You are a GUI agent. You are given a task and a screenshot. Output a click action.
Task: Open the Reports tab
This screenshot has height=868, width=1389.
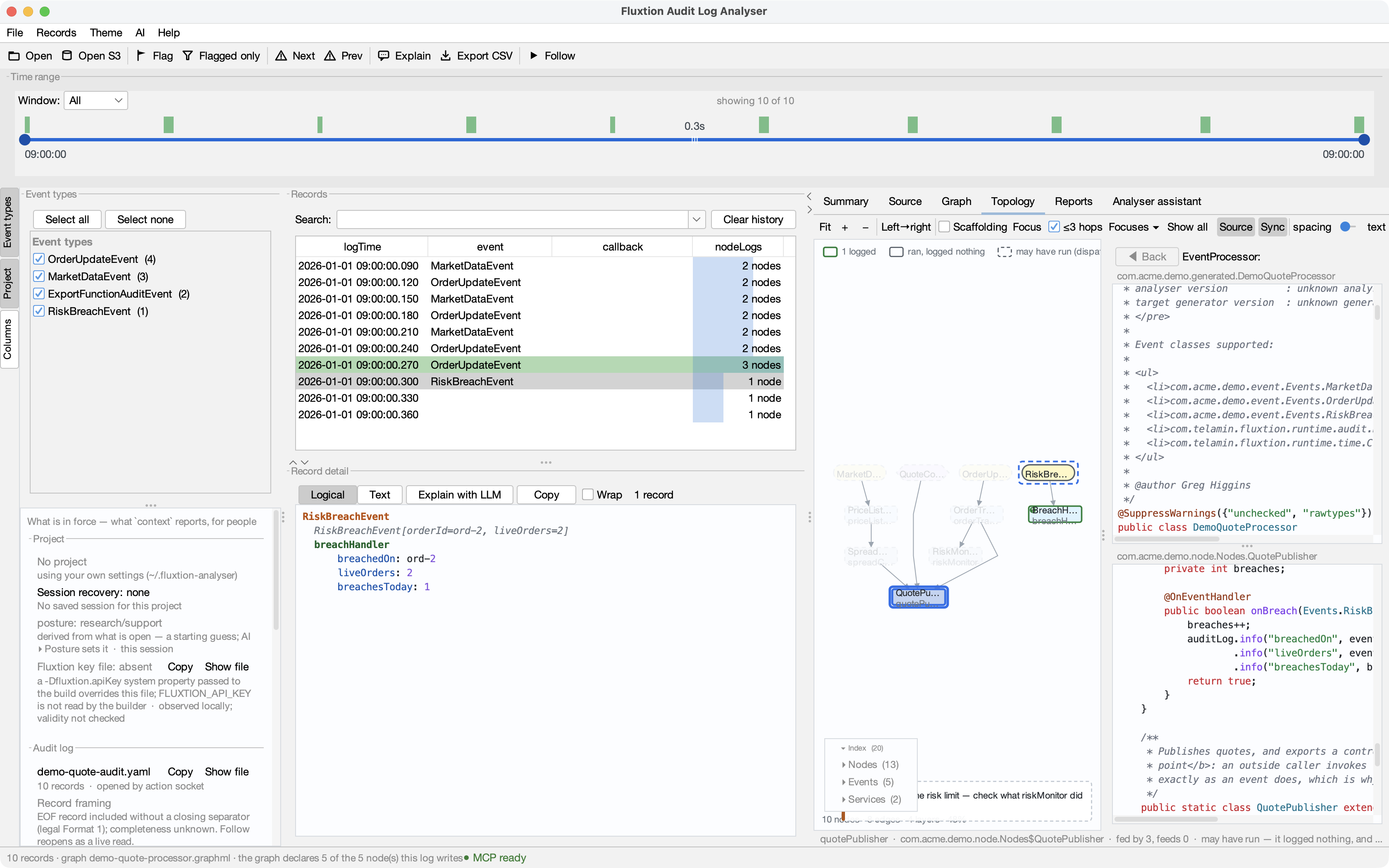click(x=1073, y=201)
